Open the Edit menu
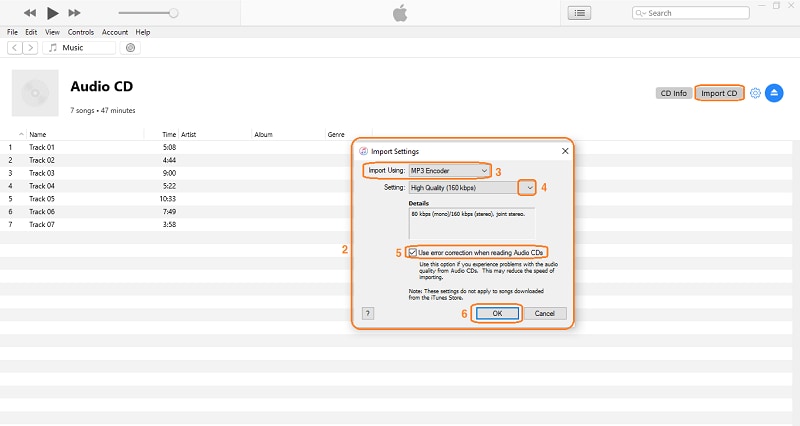Viewport: 800px width, 426px height. (31, 32)
